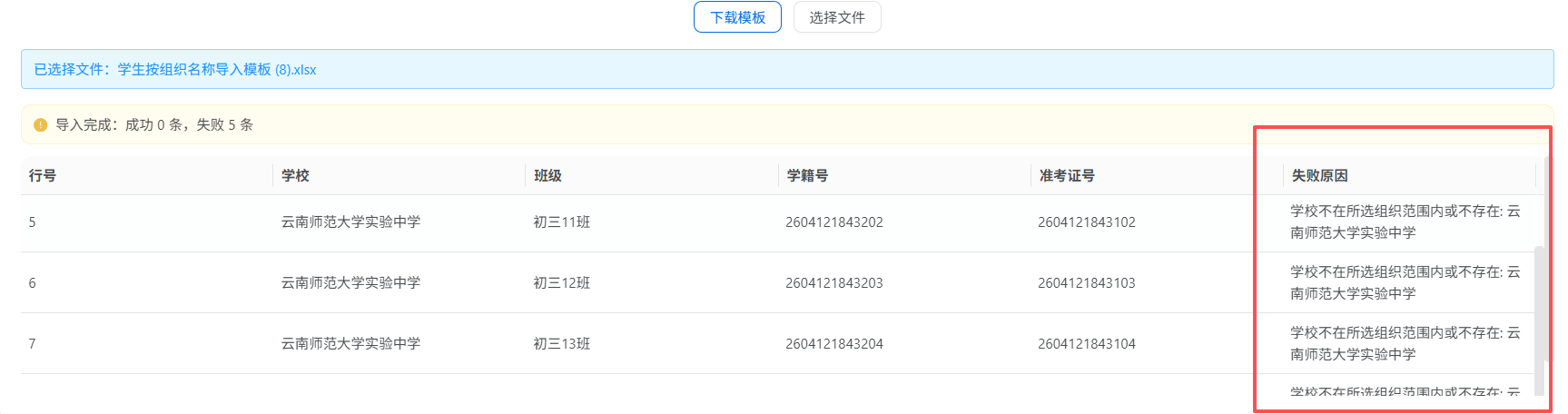Click exam ticket number 2604121843102
Image resolution: width=1568 pixels, height=414 pixels.
click(1087, 222)
